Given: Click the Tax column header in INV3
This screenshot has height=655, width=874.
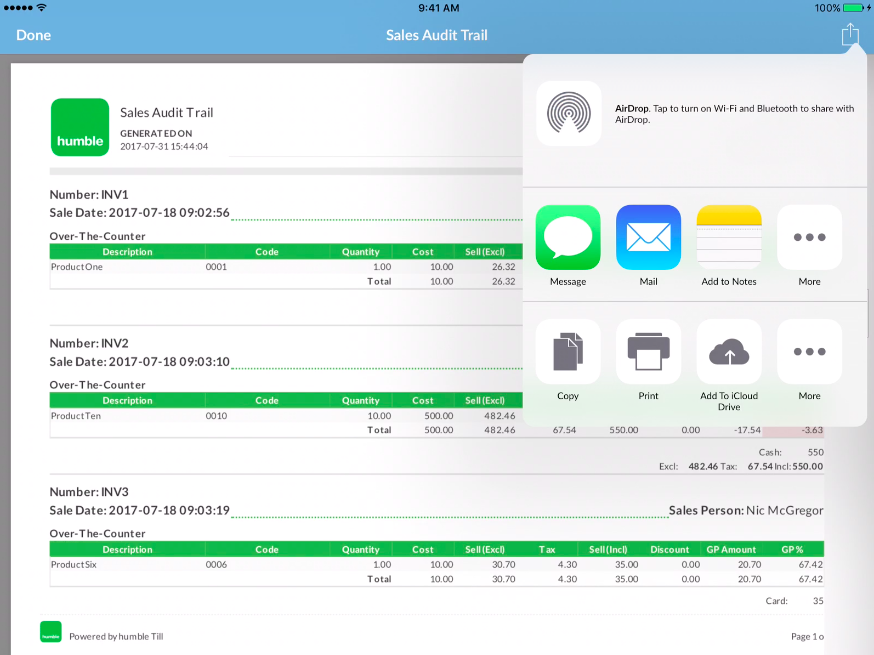Looking at the screenshot, I should tap(547, 550).
